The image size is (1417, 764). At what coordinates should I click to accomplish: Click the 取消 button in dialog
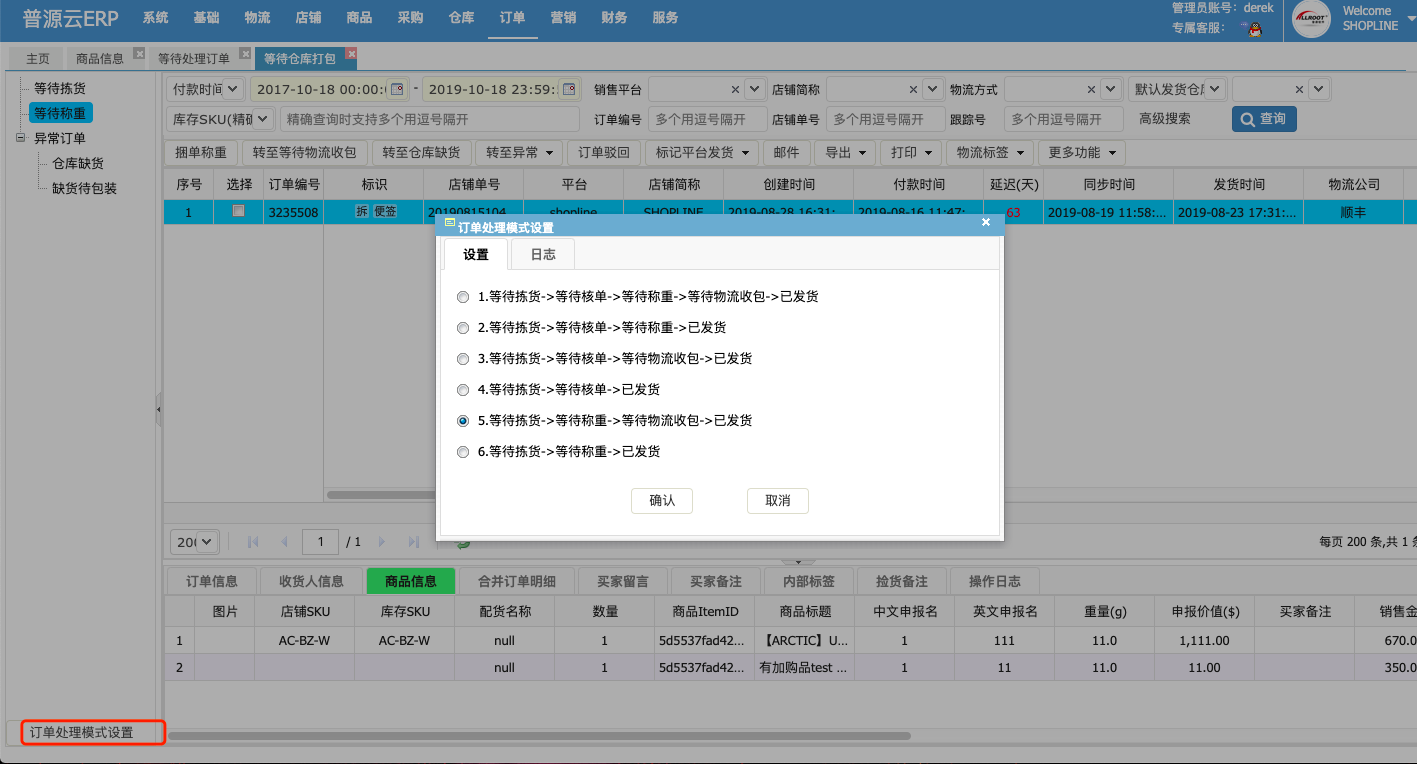point(778,501)
